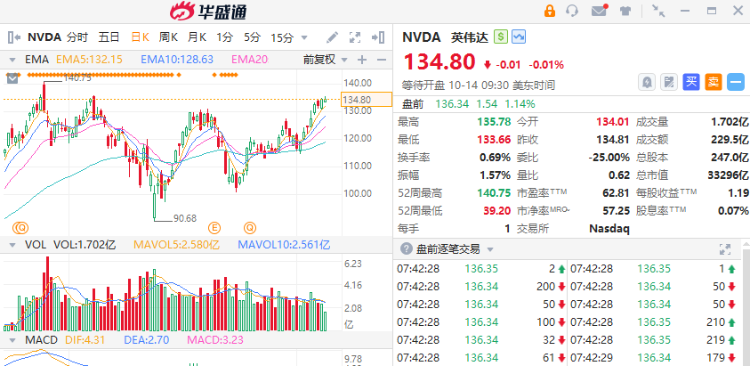Click the 52周最高 value 140.75
The image size is (750, 366).
494,193
